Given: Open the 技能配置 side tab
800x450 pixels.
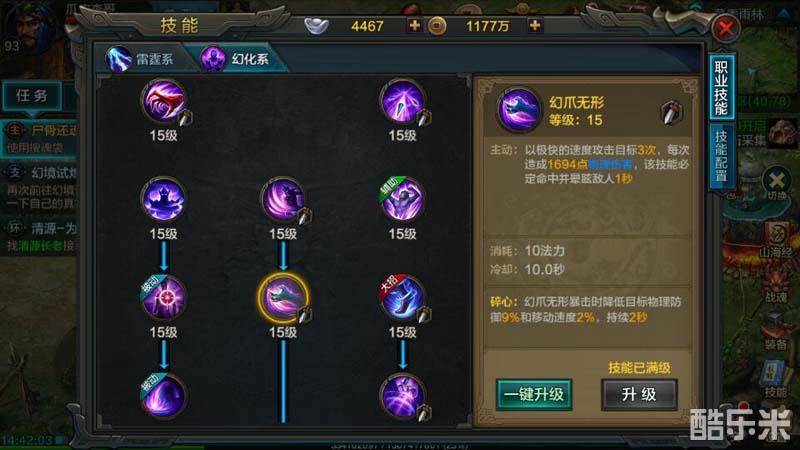Looking at the screenshot, I should click(x=721, y=156).
